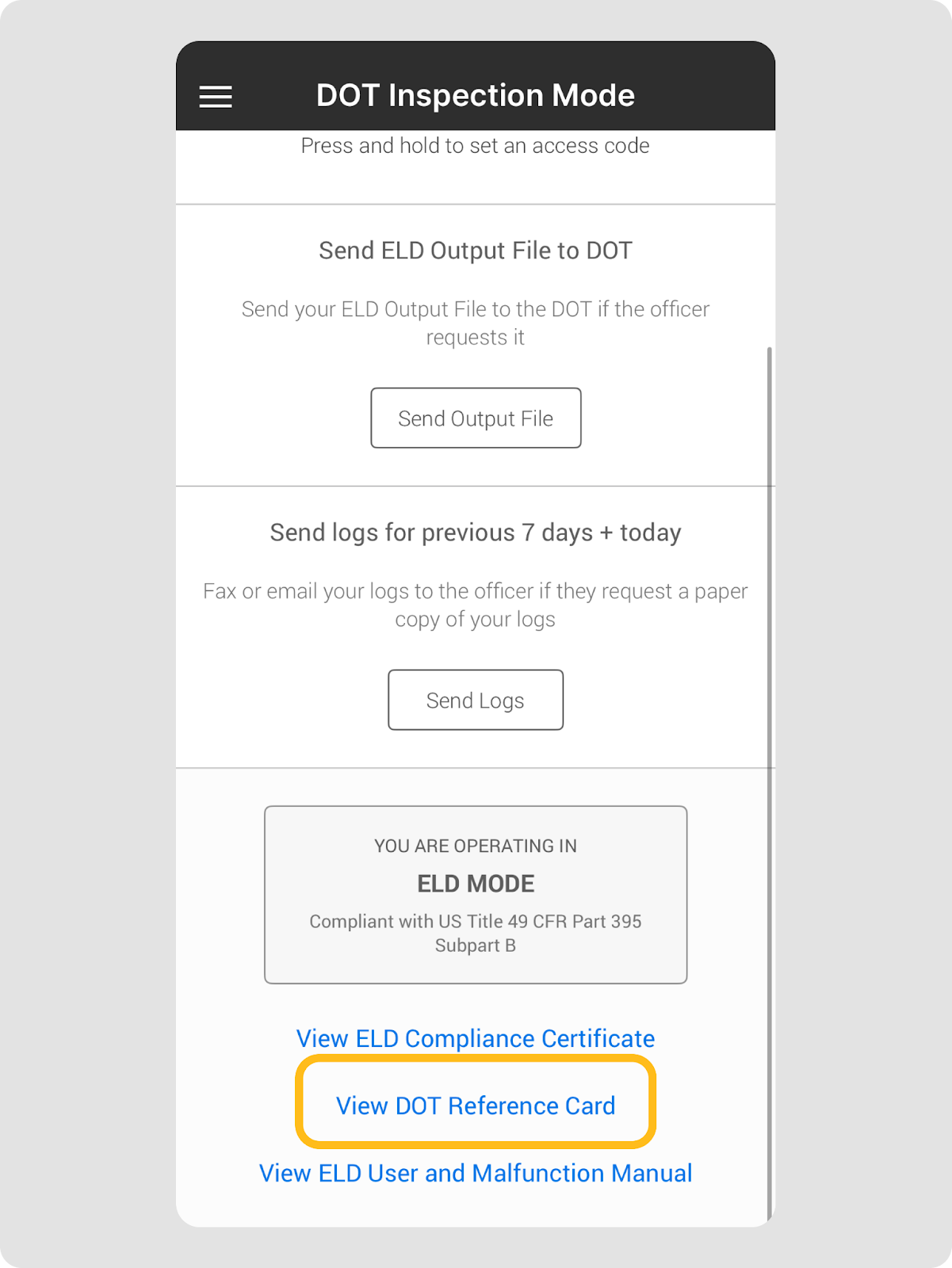Select the bold ELD MODE status text
The width and height of the screenshot is (952, 1268).
[x=476, y=884]
